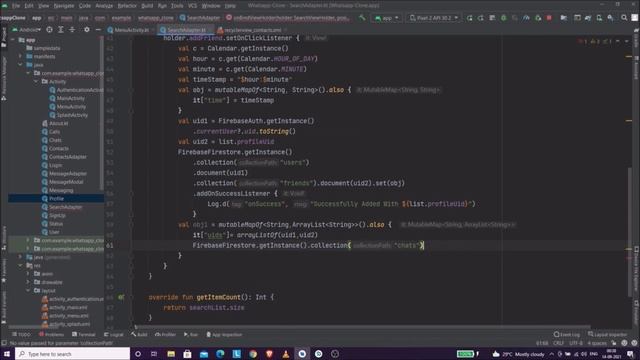Open the Android project view dropdown
Viewport: 640px width, 360px height.
point(26,30)
